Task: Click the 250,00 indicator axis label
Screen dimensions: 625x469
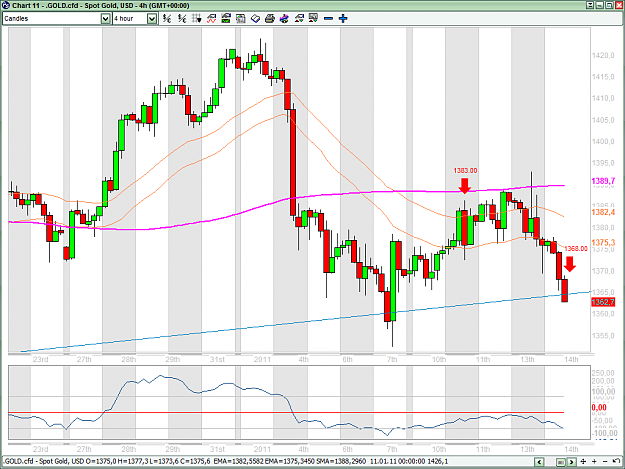Action: pos(603,373)
